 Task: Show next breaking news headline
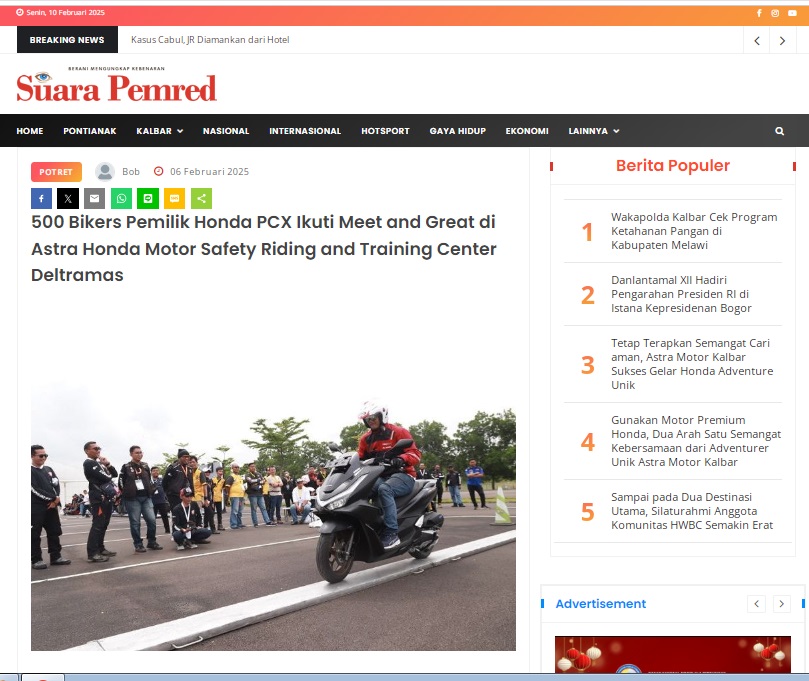pyautogui.click(x=782, y=40)
